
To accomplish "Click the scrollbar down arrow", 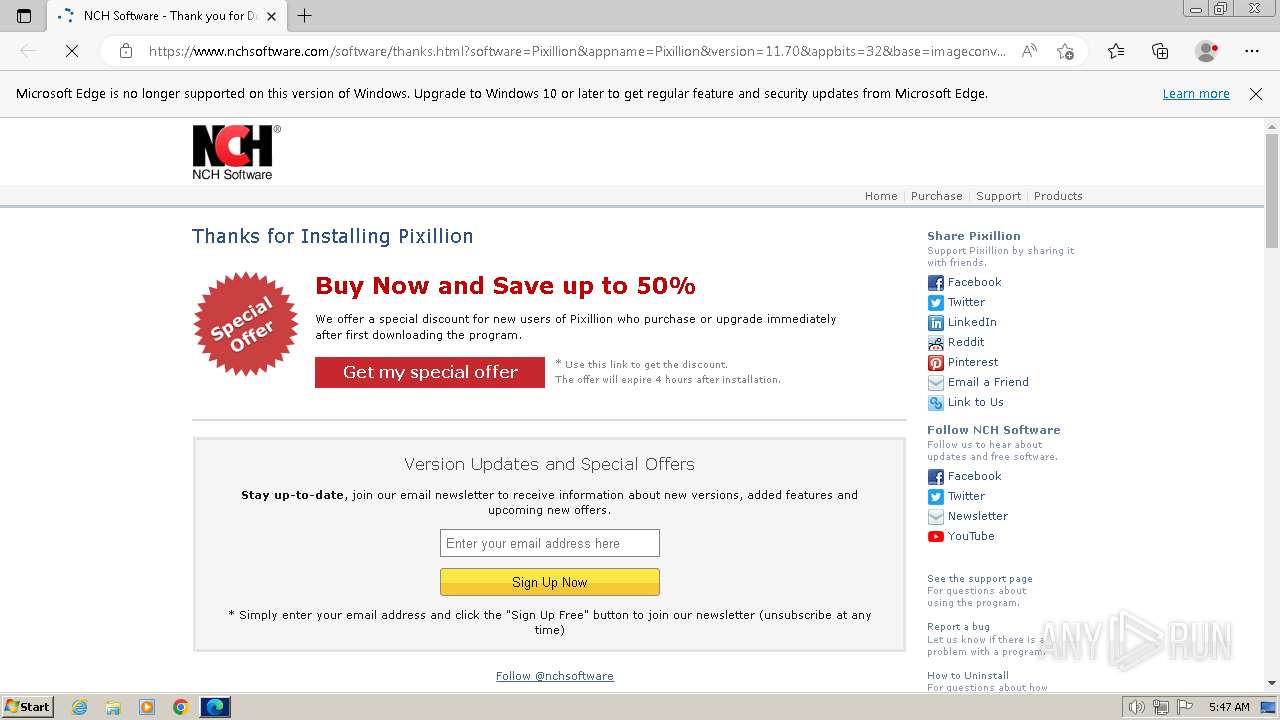I will tap(1272, 683).
